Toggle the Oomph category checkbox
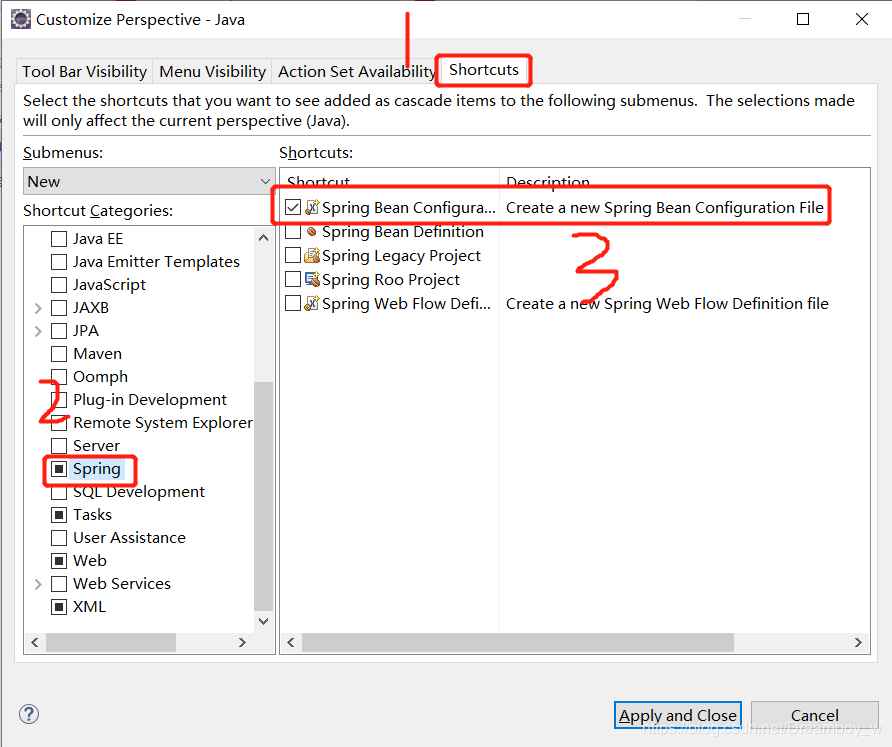This screenshot has height=747, width=892. [59, 377]
